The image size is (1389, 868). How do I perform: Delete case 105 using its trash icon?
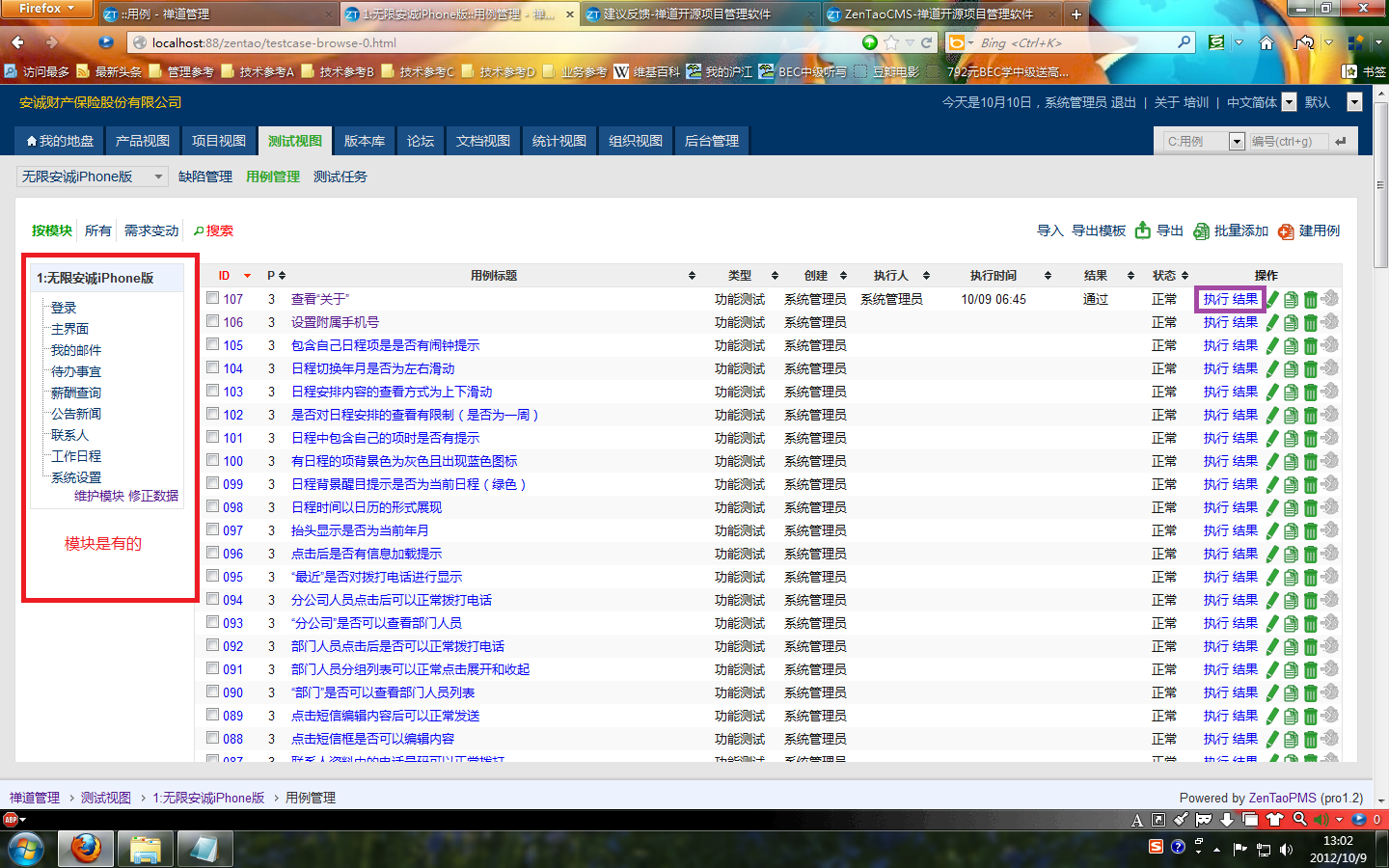point(1310,346)
